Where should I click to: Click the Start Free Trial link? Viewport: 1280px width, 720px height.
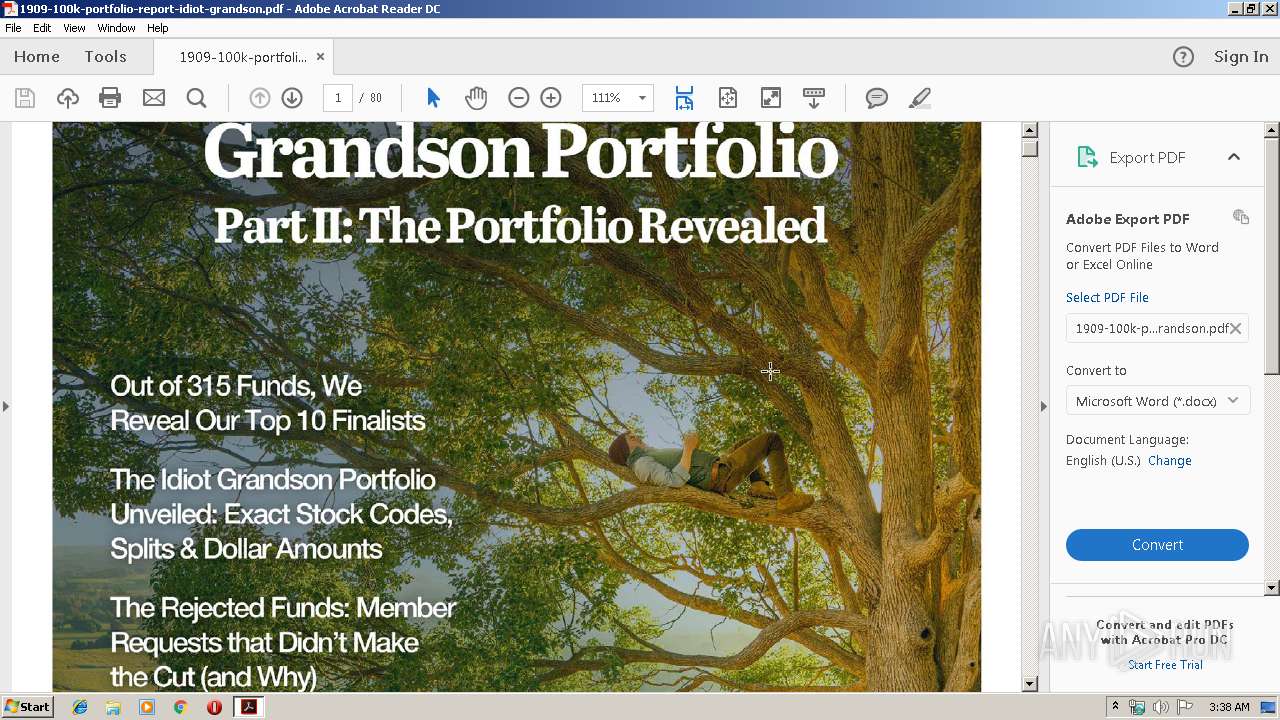tap(1165, 665)
